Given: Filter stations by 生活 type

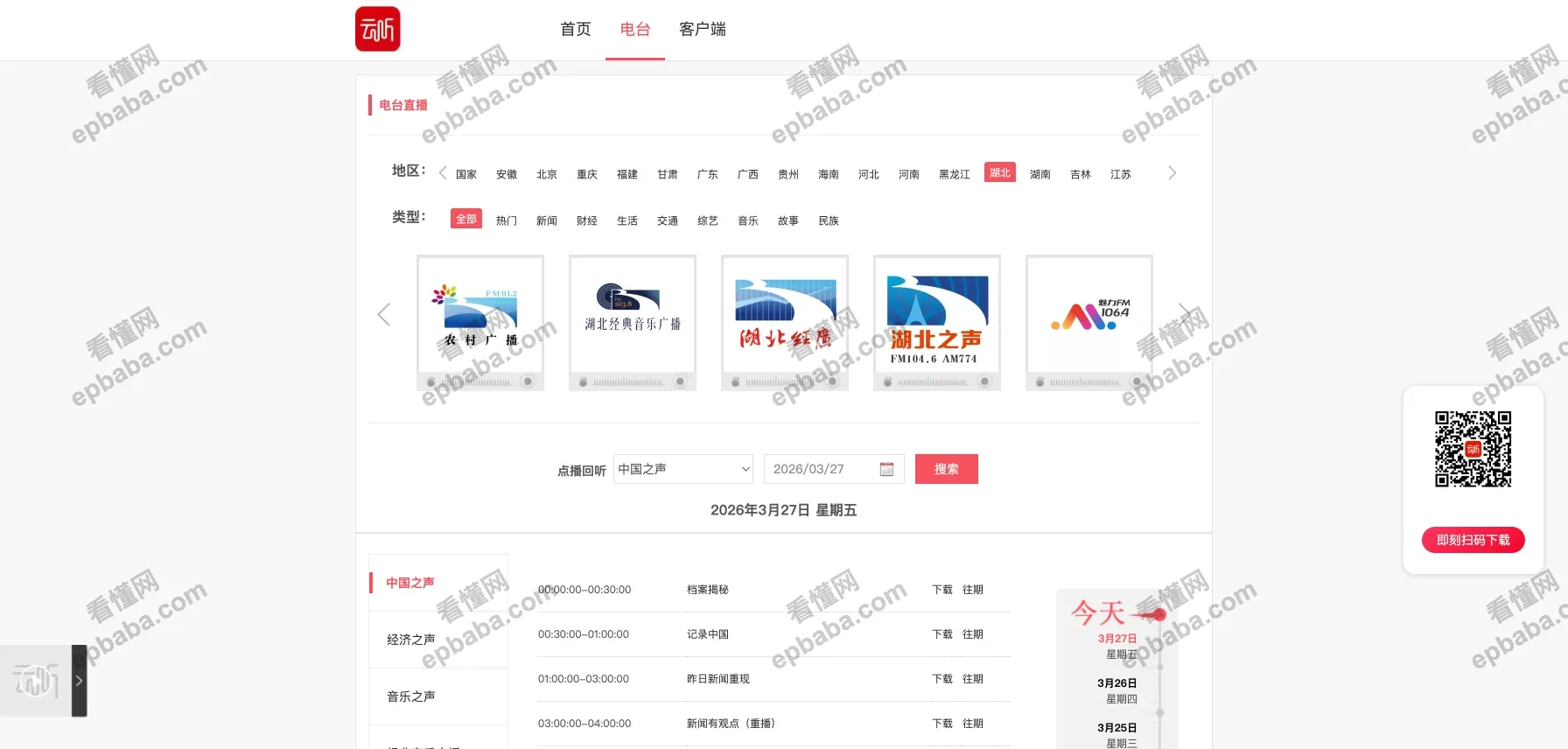Looking at the screenshot, I should [x=627, y=220].
